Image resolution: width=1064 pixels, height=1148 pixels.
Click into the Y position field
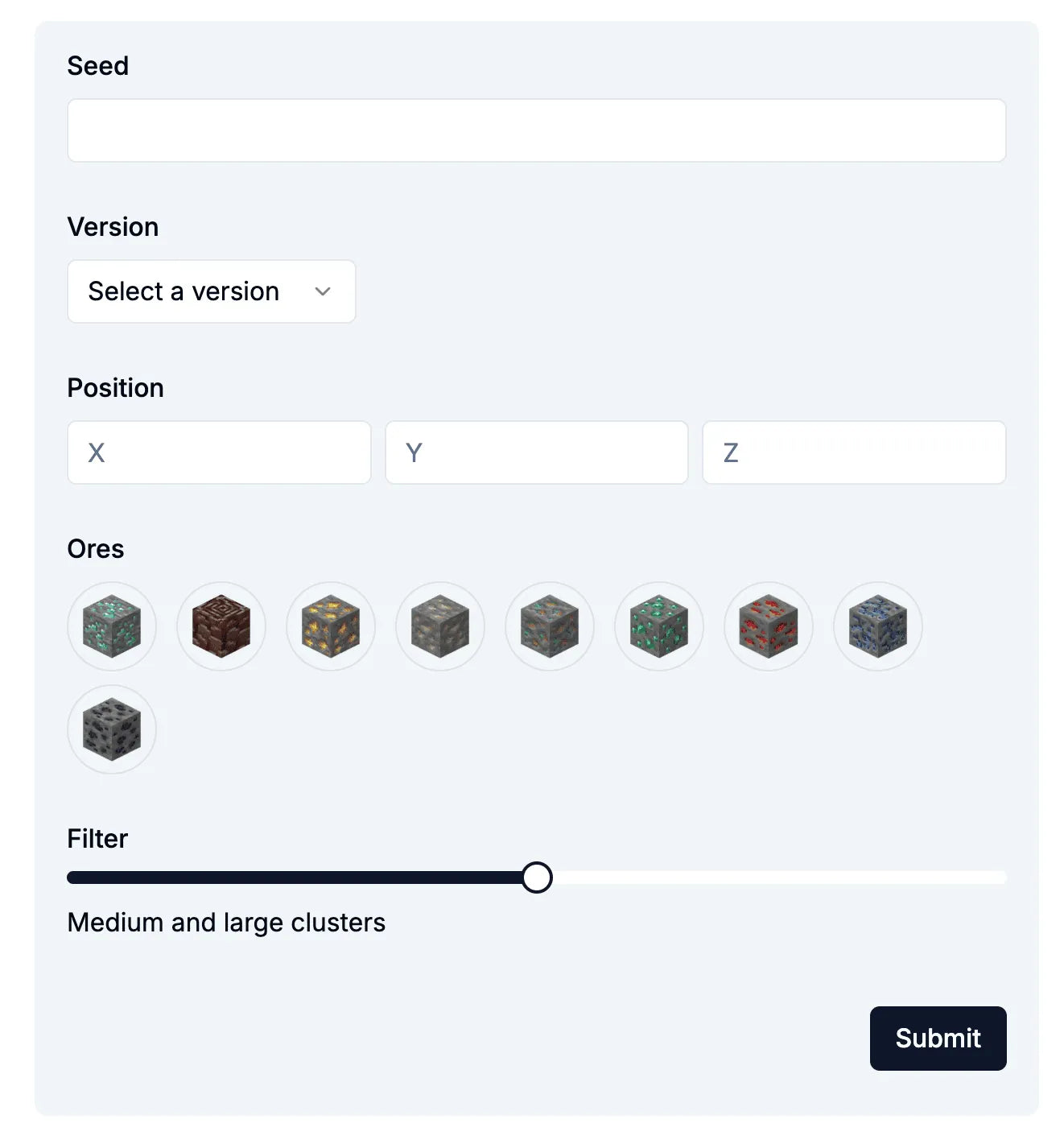(x=536, y=452)
